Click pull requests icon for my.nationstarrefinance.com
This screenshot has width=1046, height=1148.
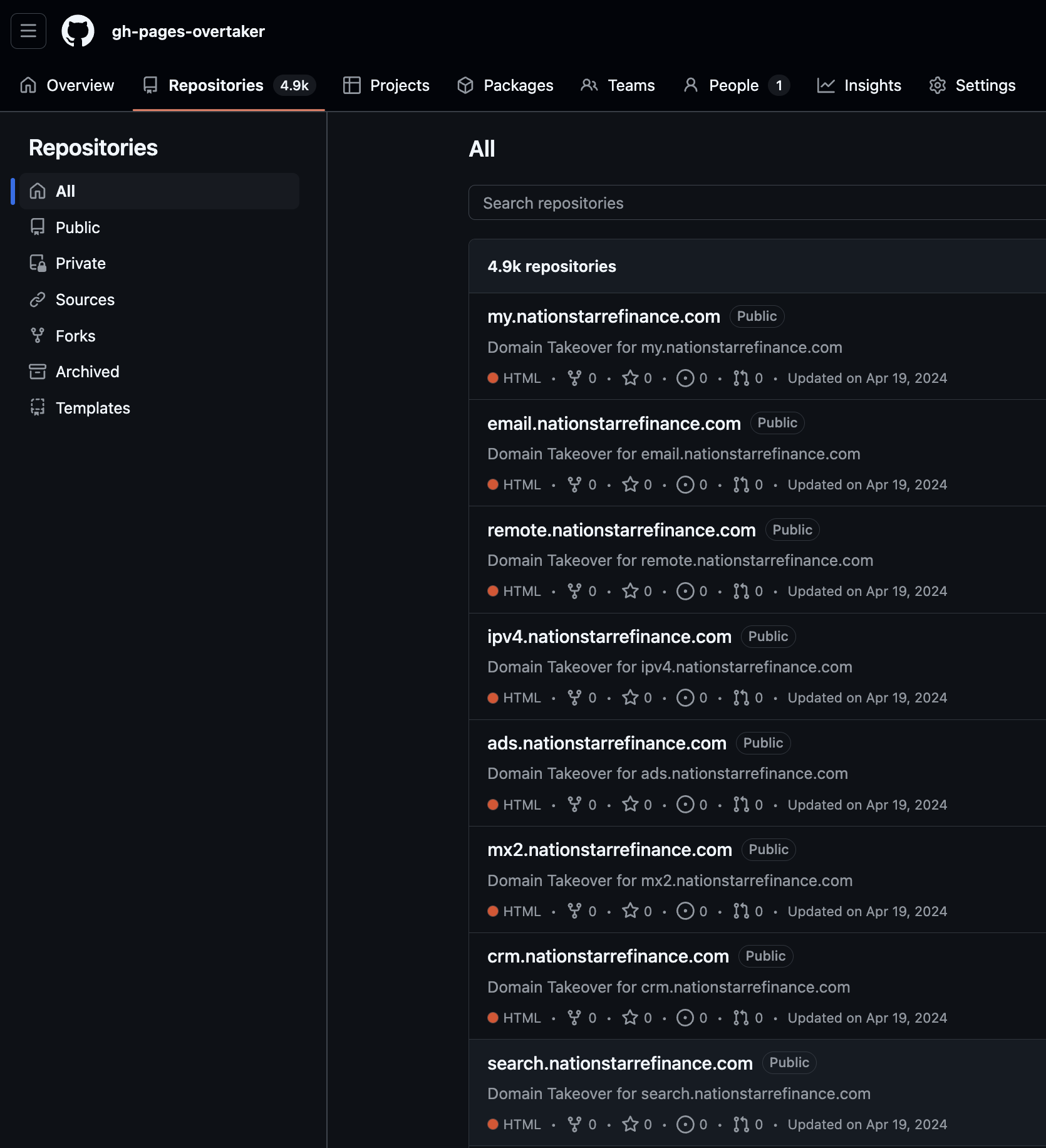click(x=741, y=378)
